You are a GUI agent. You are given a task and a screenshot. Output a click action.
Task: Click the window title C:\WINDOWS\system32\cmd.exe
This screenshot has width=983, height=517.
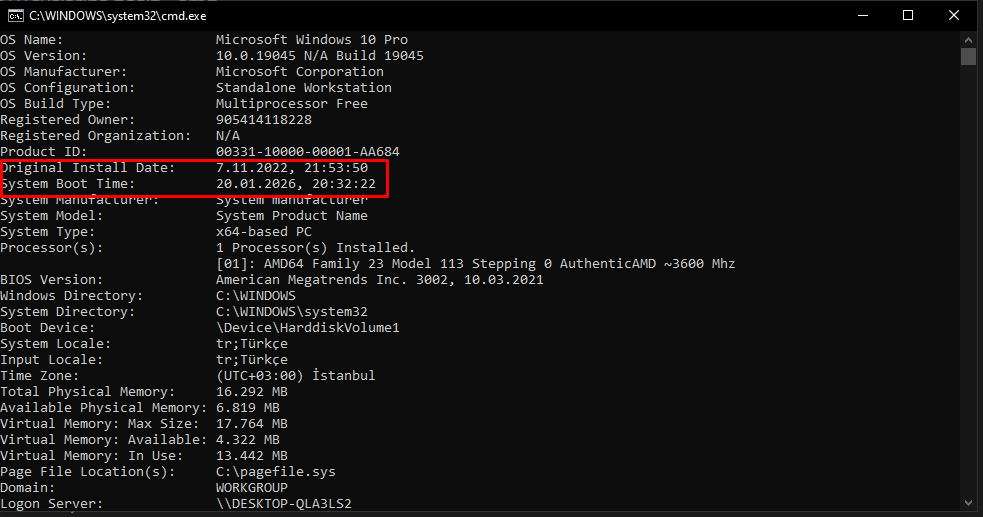[118, 16]
